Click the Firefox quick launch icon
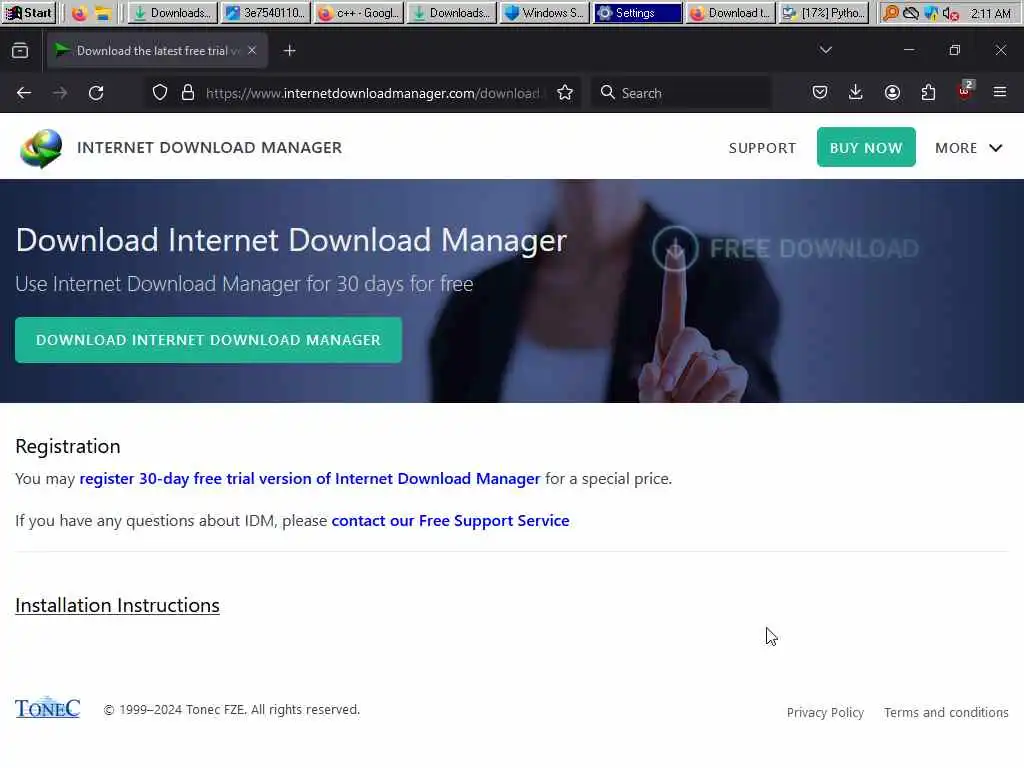 [79, 13]
